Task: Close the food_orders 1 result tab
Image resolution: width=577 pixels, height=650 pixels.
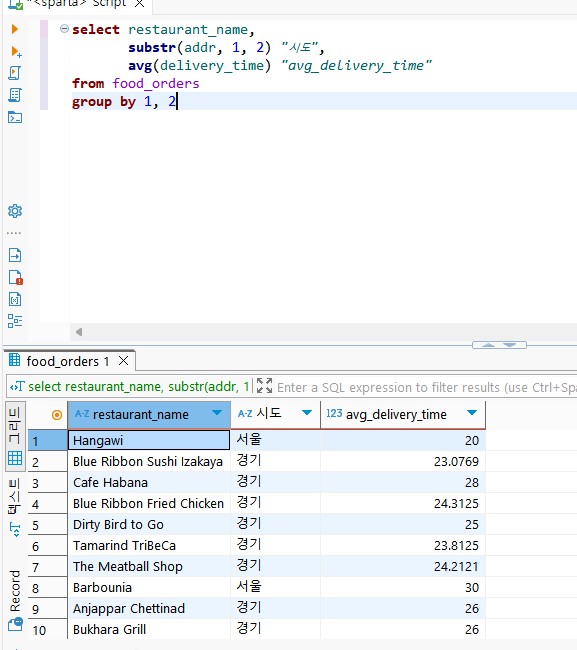Action: click(x=124, y=361)
